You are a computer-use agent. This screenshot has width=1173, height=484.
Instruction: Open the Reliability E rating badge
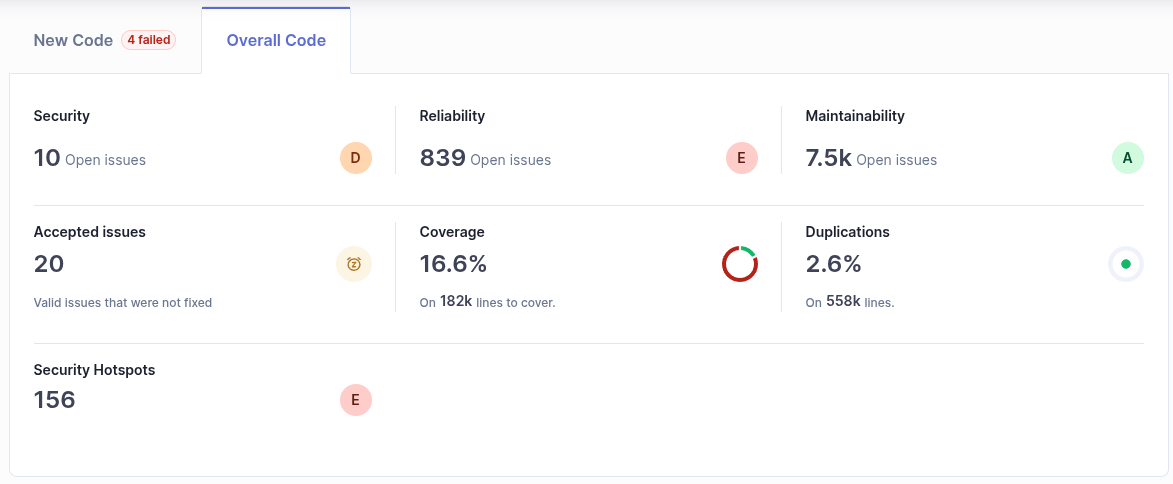(741, 158)
